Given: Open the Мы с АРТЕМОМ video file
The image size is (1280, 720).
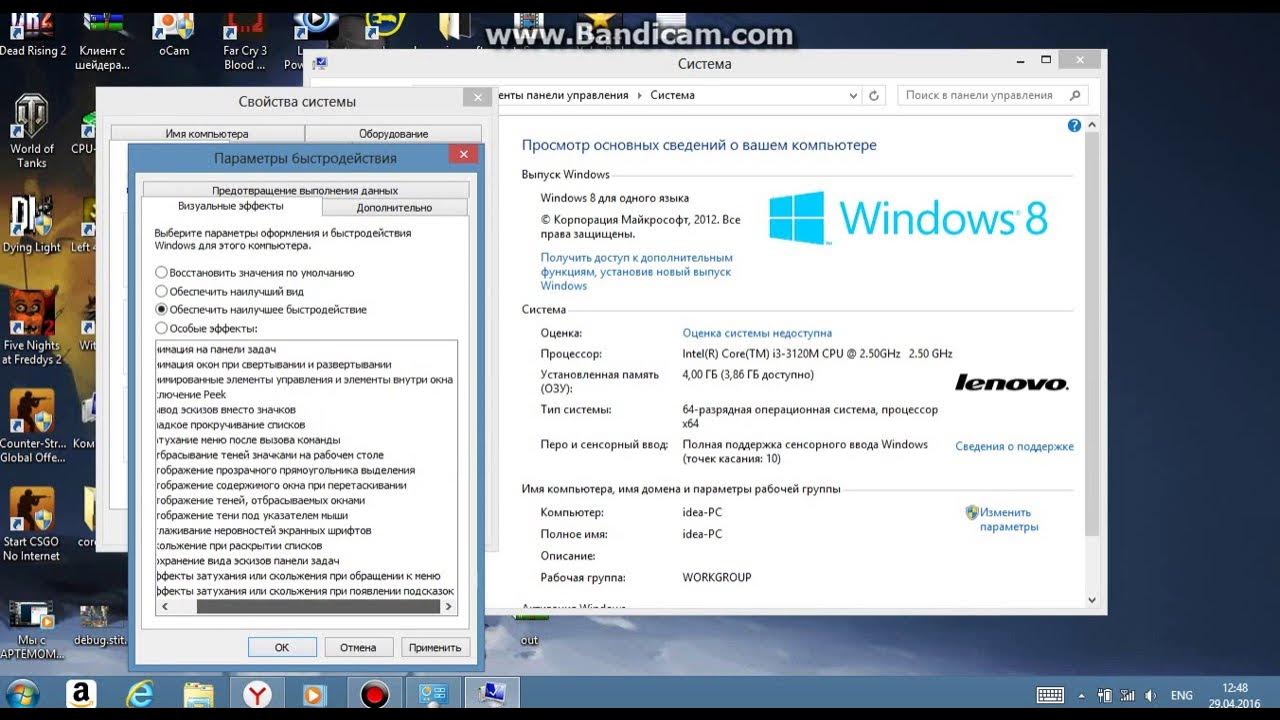Looking at the screenshot, I should pyautogui.click(x=31, y=631).
